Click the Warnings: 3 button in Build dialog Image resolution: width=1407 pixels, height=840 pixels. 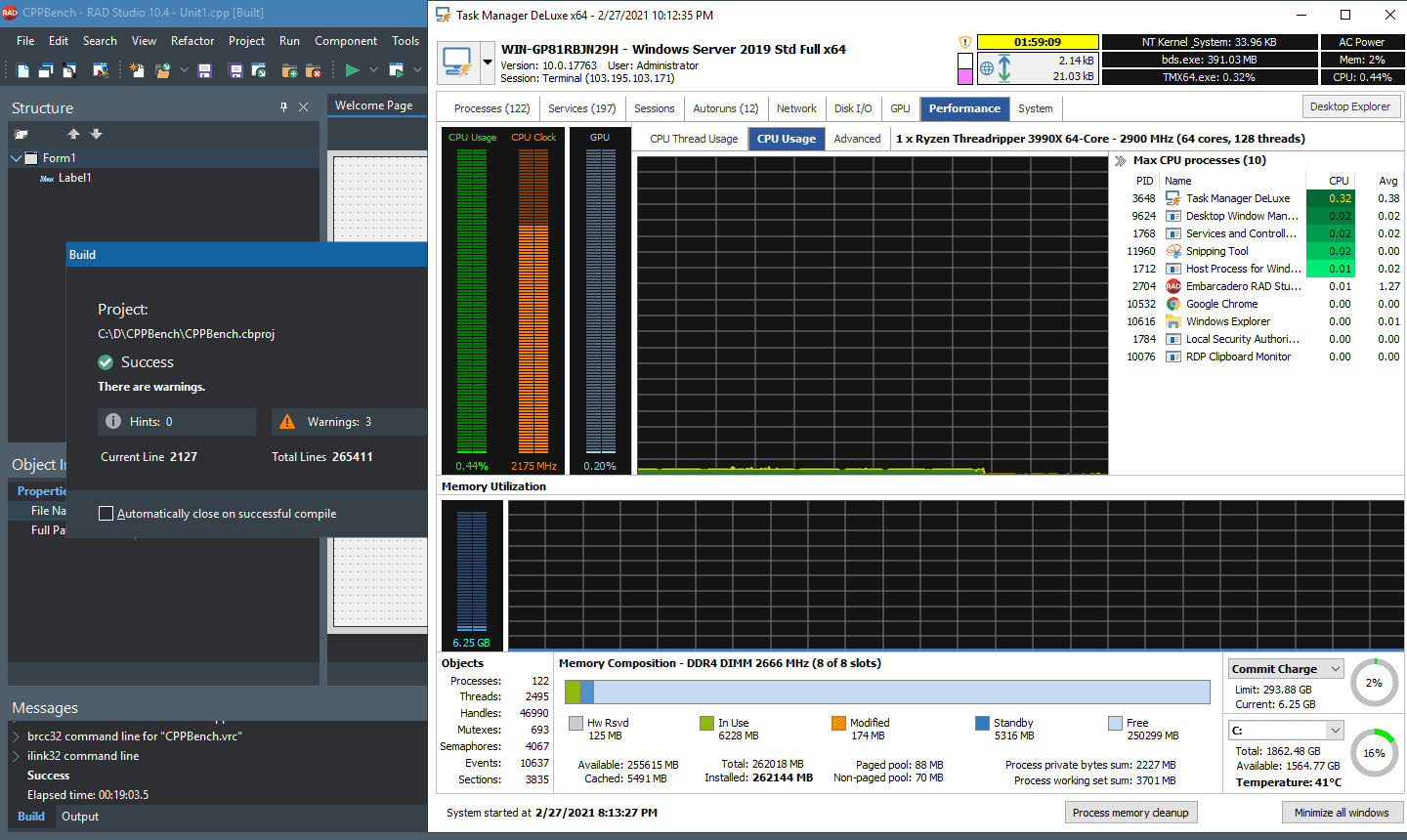point(349,422)
